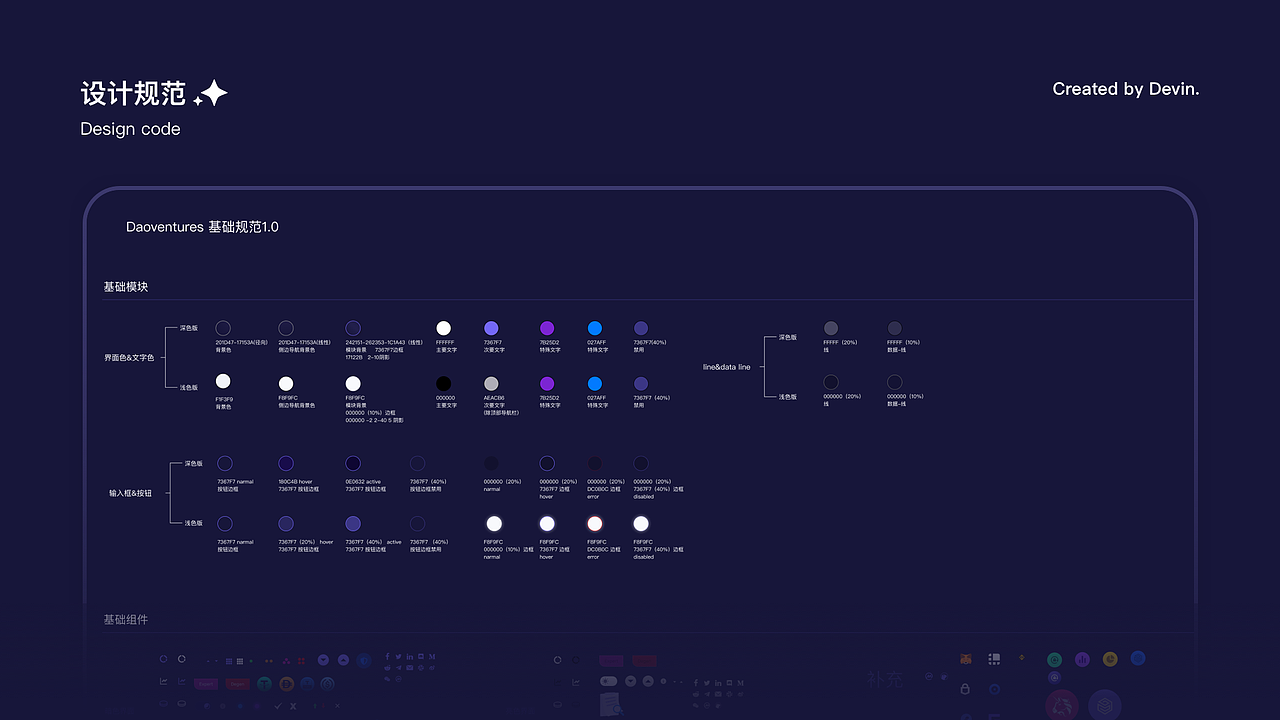Select the FFFFFF primary text swatch
This screenshot has width=1280, height=720.
[444, 328]
